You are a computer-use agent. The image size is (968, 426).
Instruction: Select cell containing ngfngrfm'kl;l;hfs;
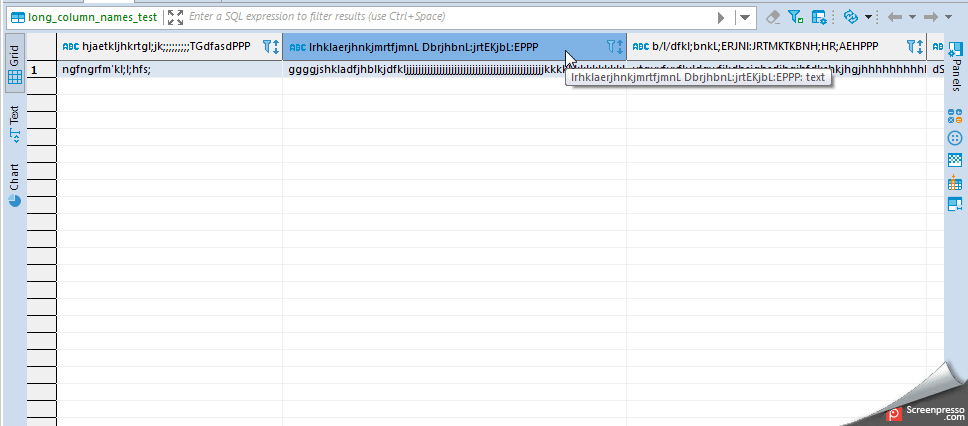click(169, 70)
